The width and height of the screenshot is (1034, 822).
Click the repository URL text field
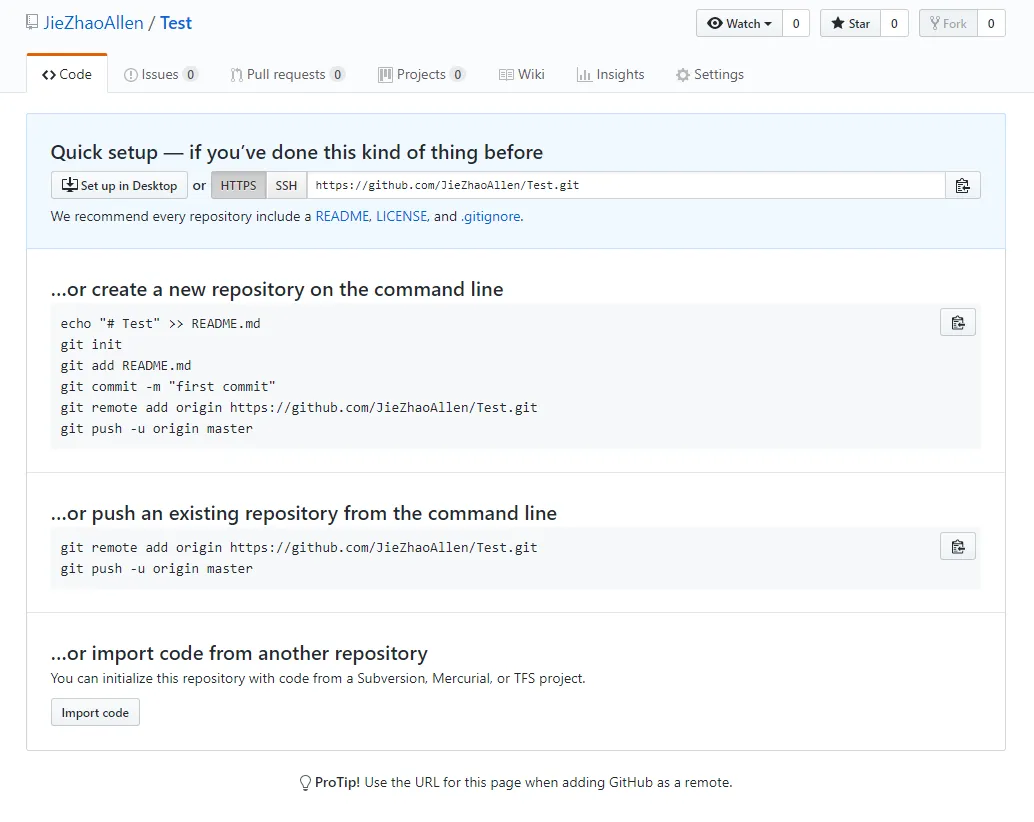(x=625, y=185)
